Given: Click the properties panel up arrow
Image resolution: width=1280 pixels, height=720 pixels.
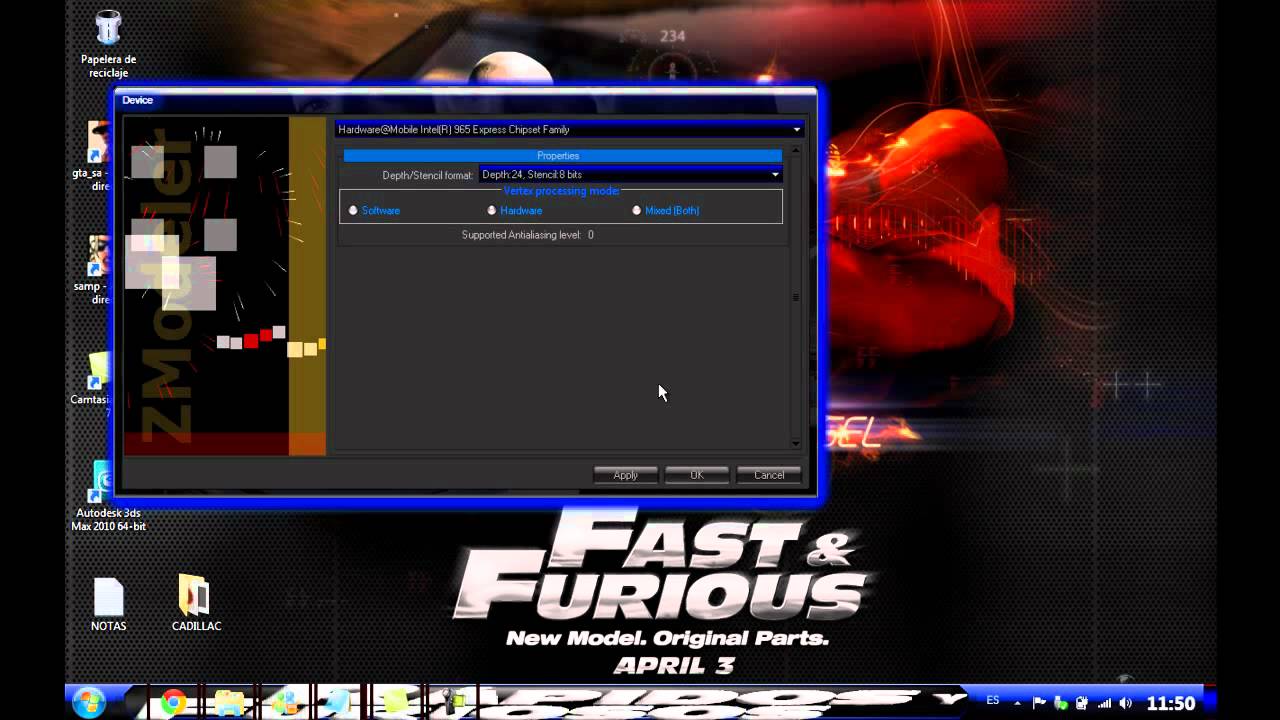Looking at the screenshot, I should pos(796,151).
